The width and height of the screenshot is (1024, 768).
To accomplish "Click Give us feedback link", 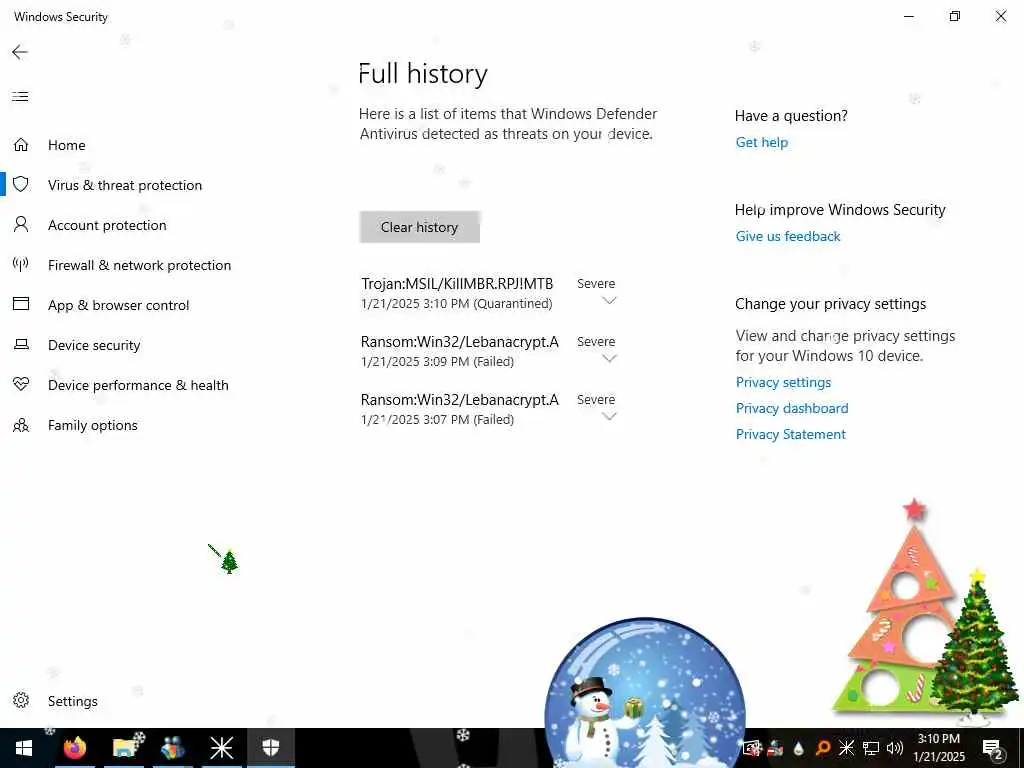I will coord(788,236).
